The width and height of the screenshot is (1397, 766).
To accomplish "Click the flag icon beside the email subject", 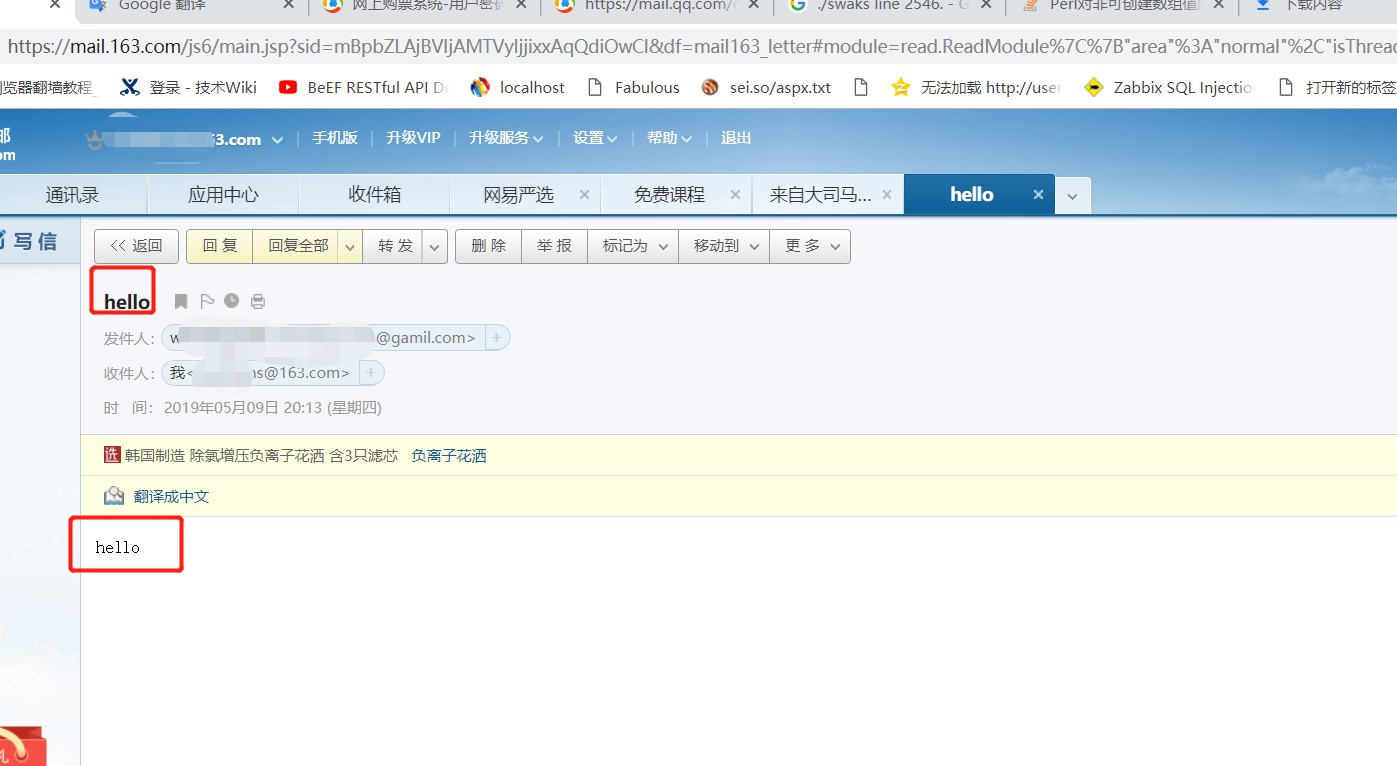I will coord(207,301).
